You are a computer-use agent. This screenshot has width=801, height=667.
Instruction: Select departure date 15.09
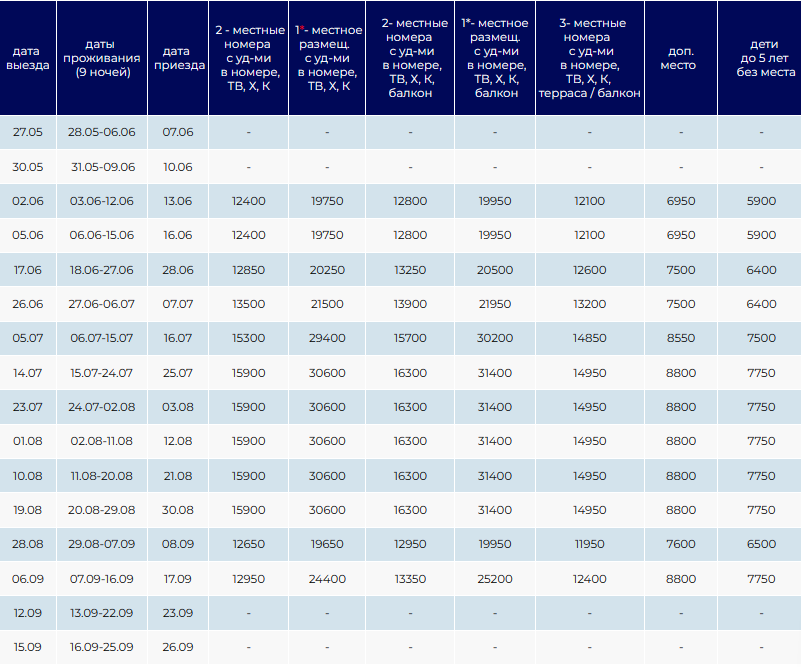28,647
